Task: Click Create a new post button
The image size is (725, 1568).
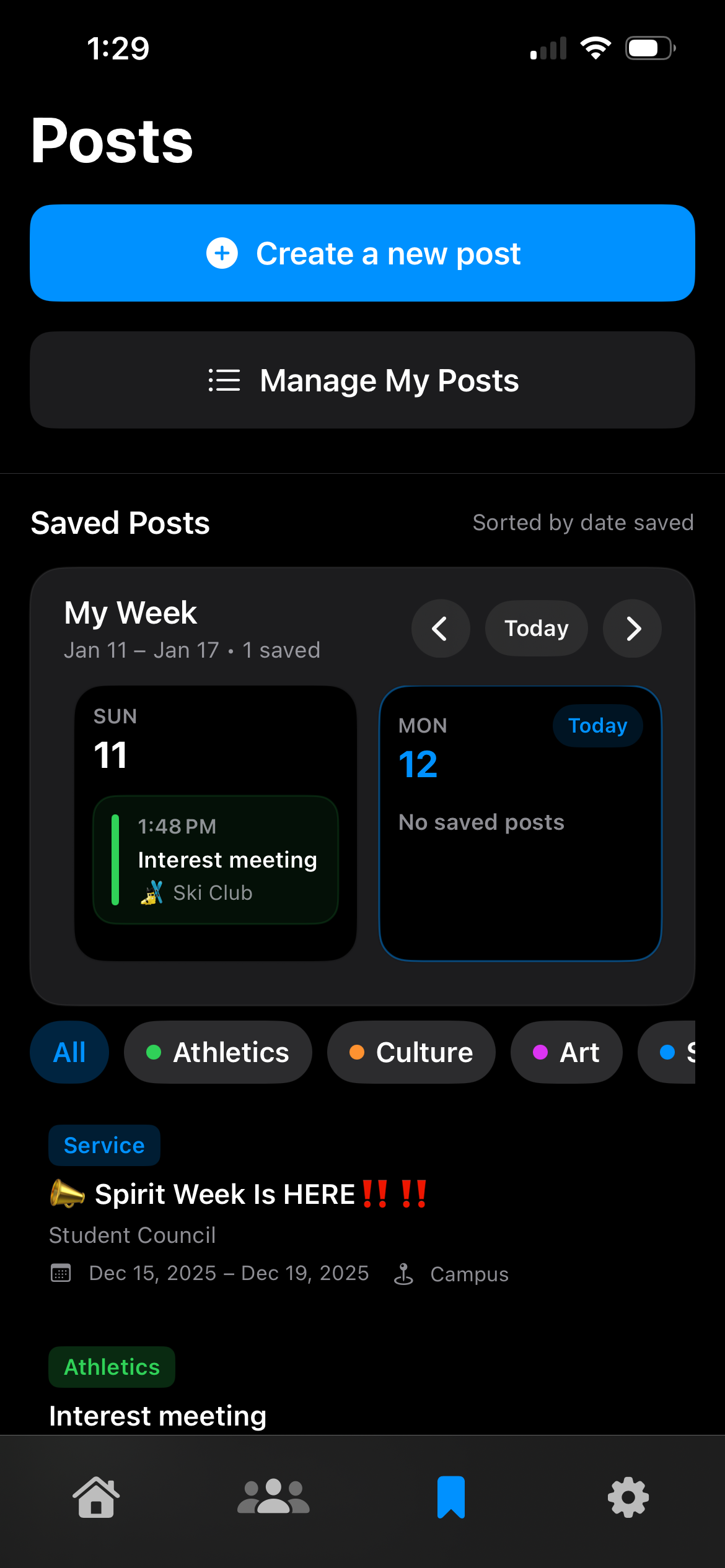Action: click(x=362, y=253)
